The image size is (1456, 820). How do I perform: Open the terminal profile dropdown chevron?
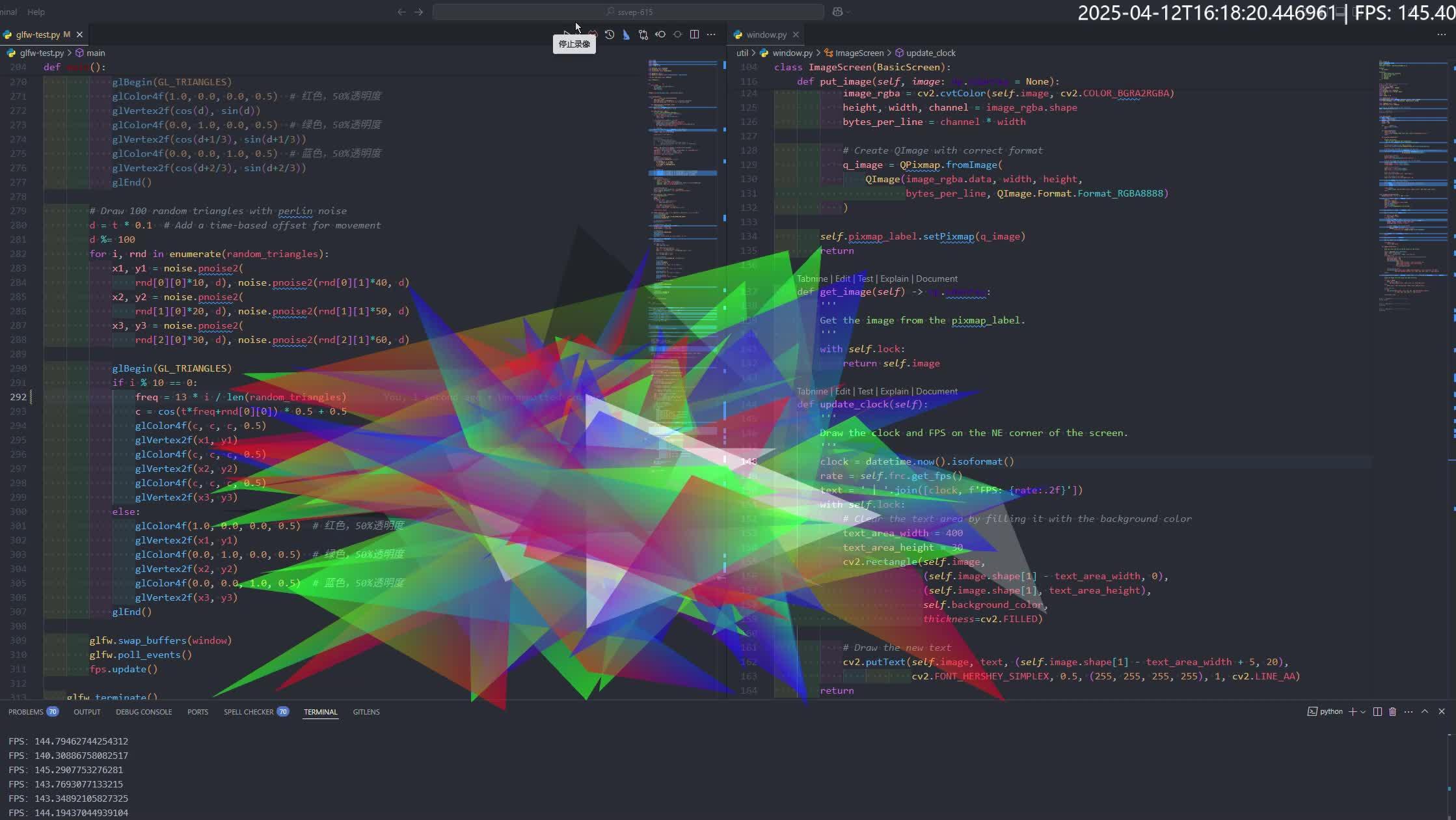[x=1363, y=711]
